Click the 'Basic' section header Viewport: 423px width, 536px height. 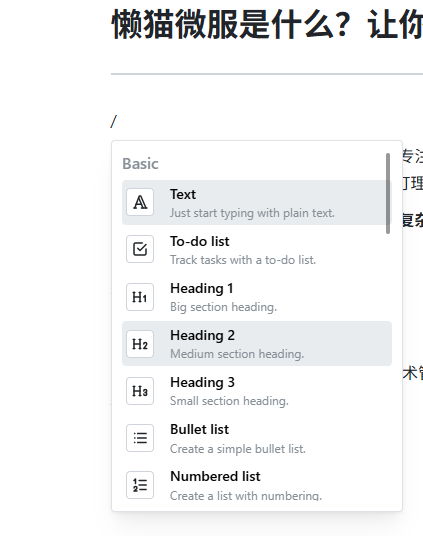click(x=141, y=164)
